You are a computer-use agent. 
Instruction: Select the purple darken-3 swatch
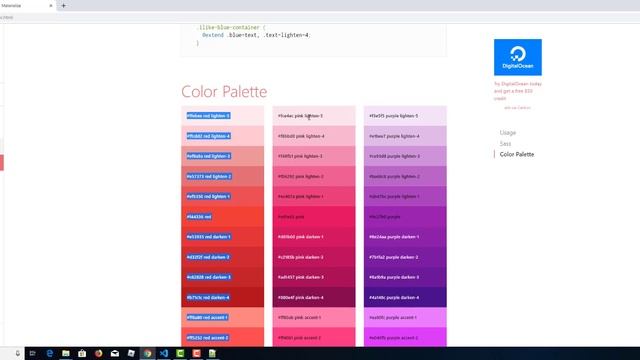tap(405, 277)
